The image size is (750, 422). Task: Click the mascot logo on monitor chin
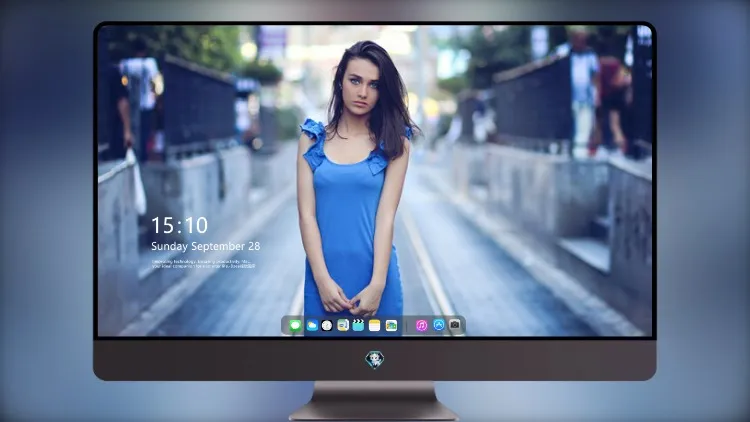[x=375, y=359]
